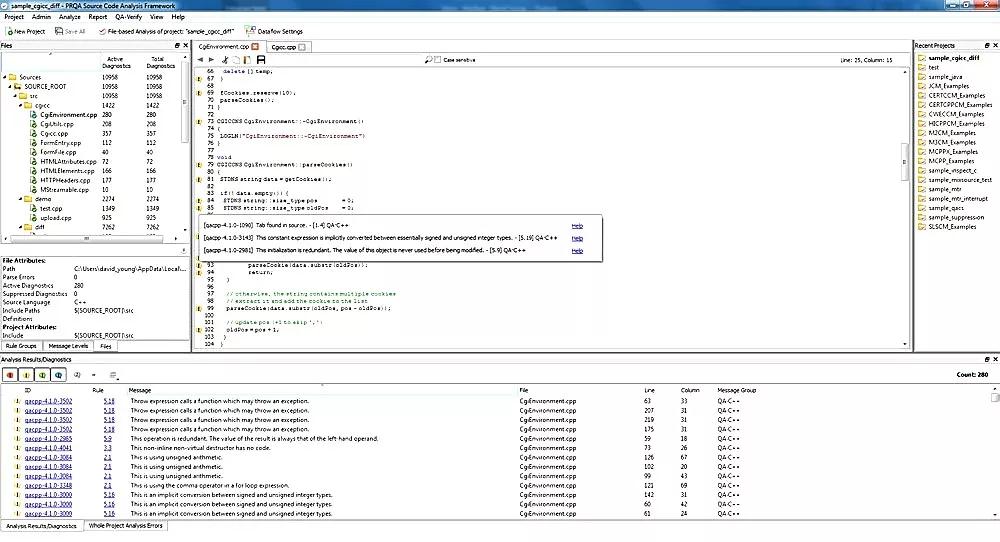Open the diagnostics column options dropdown
This screenshot has width=1000, height=542.
click(114, 376)
